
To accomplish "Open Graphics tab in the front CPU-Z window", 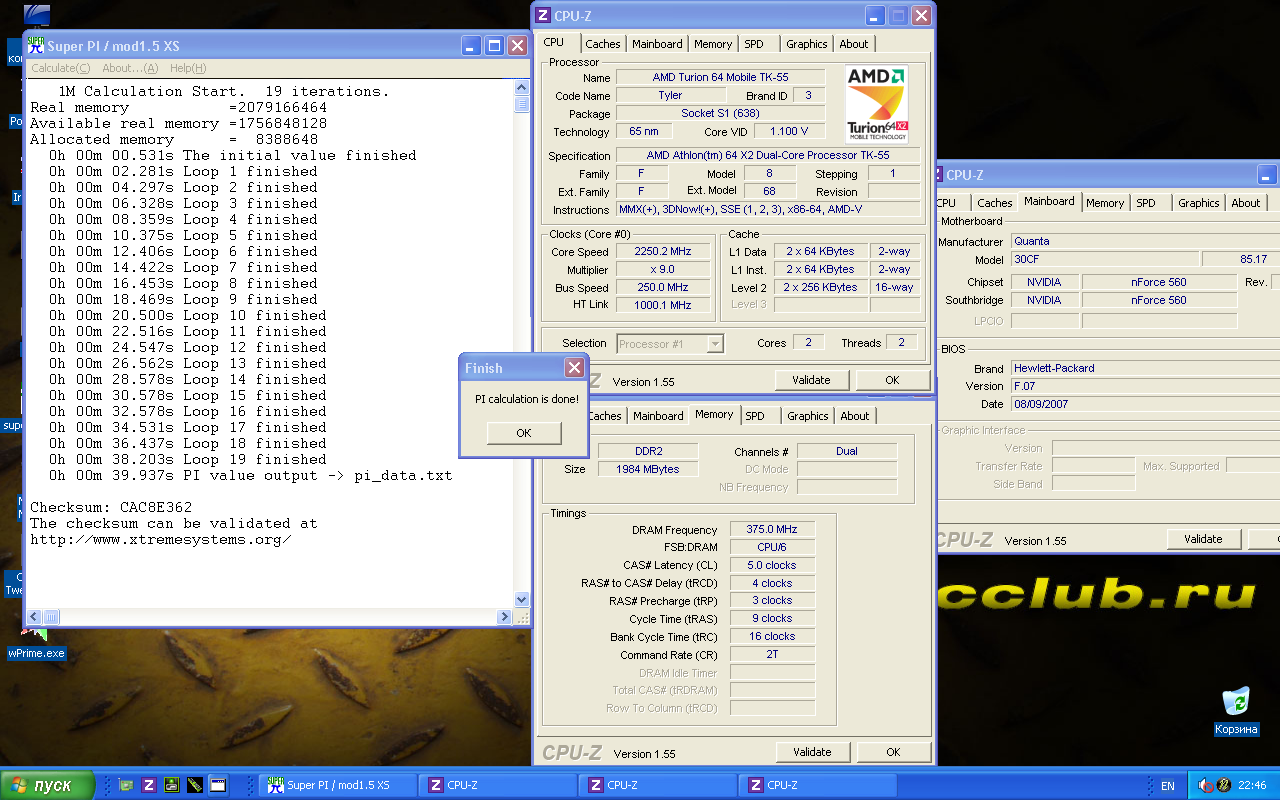I will coord(806,44).
